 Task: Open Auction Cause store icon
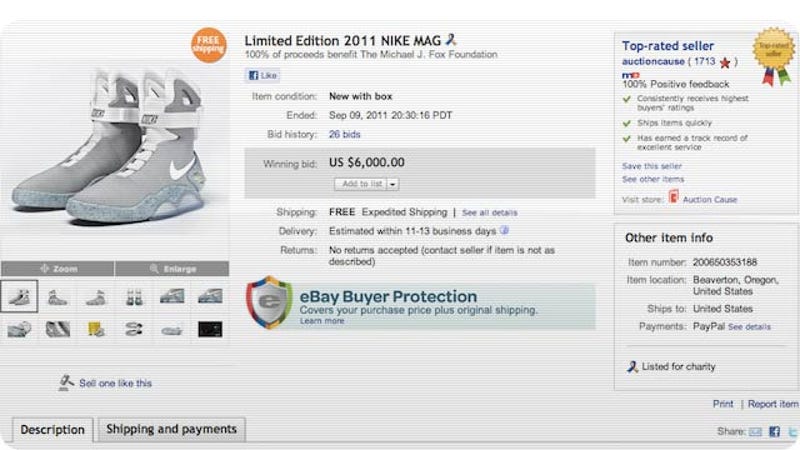[x=673, y=197]
